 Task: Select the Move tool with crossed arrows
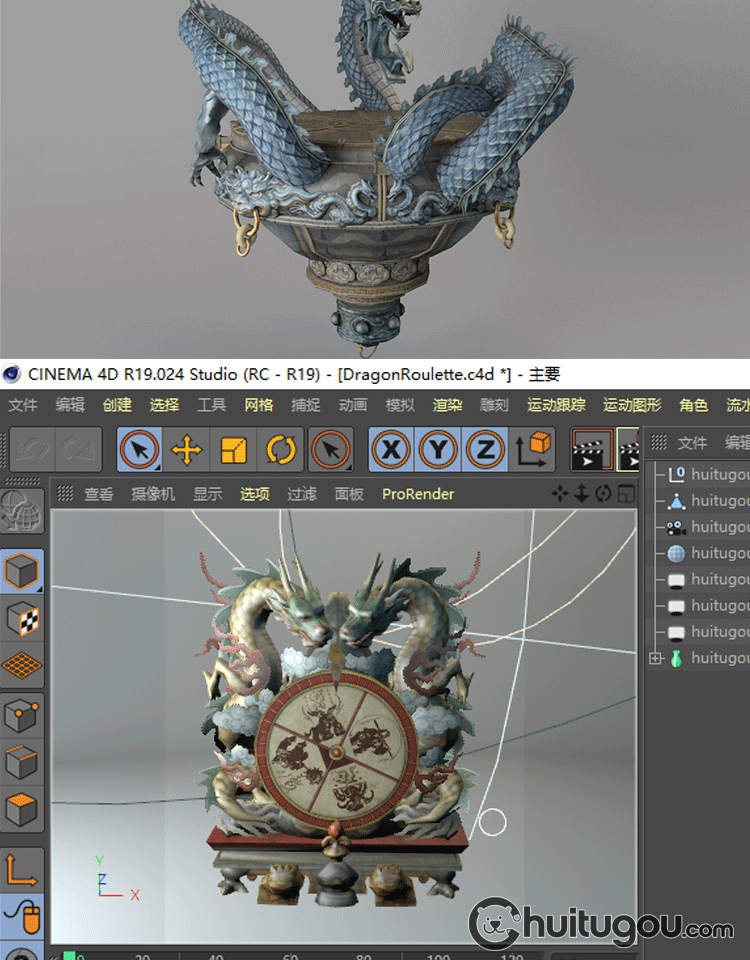pyautogui.click(x=186, y=451)
